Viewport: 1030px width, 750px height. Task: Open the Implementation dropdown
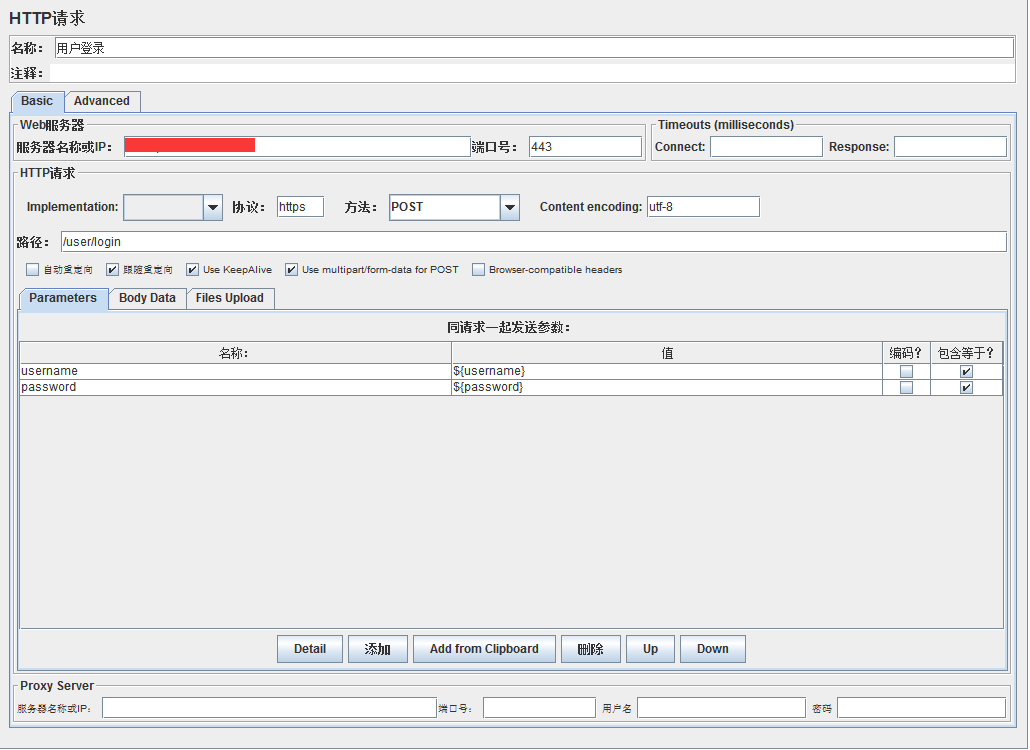212,208
